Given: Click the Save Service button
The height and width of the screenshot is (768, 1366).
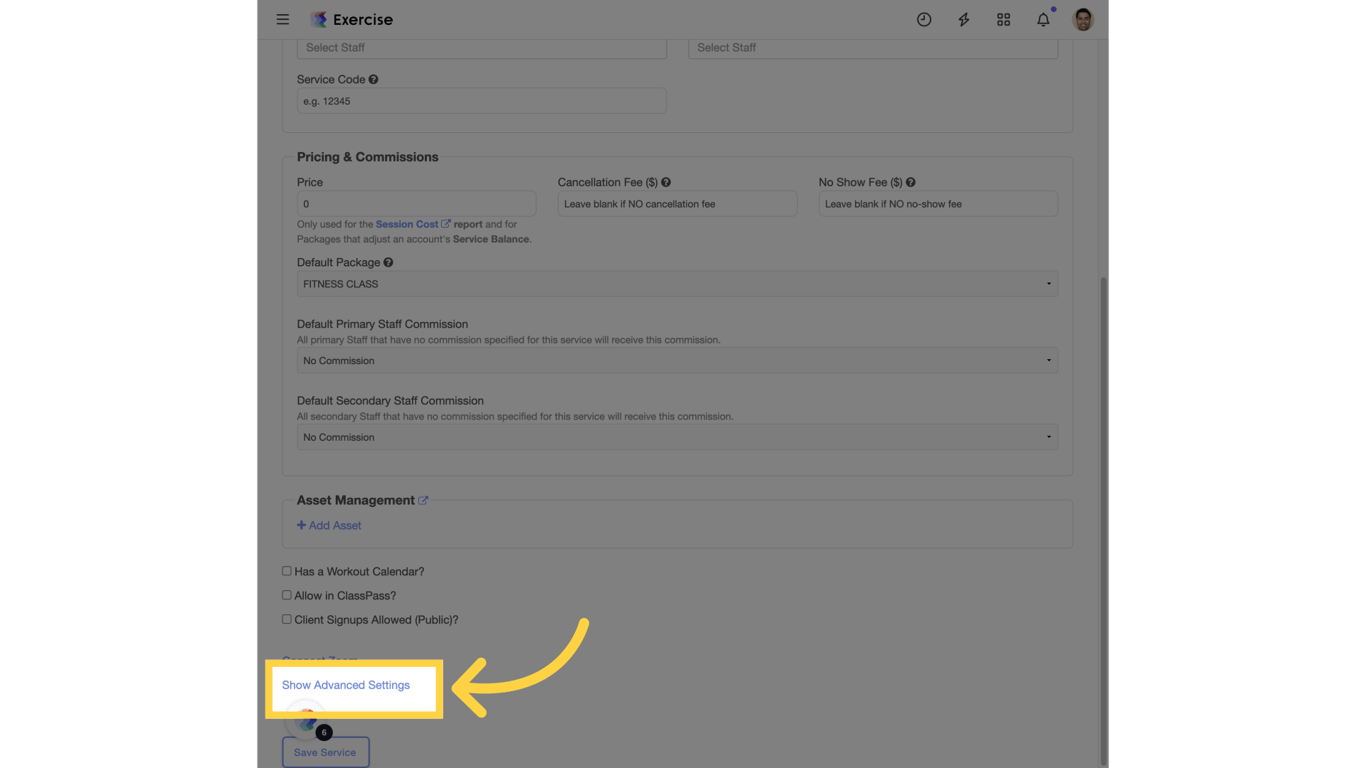Looking at the screenshot, I should 325,751.
